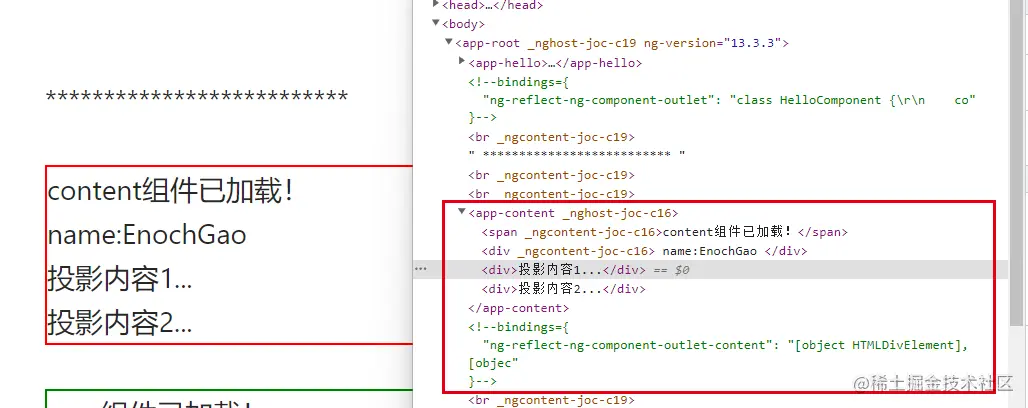The width and height of the screenshot is (1028, 408).
Task: Click the first '<!--bindings={' comment line
Action: (x=518, y=81)
